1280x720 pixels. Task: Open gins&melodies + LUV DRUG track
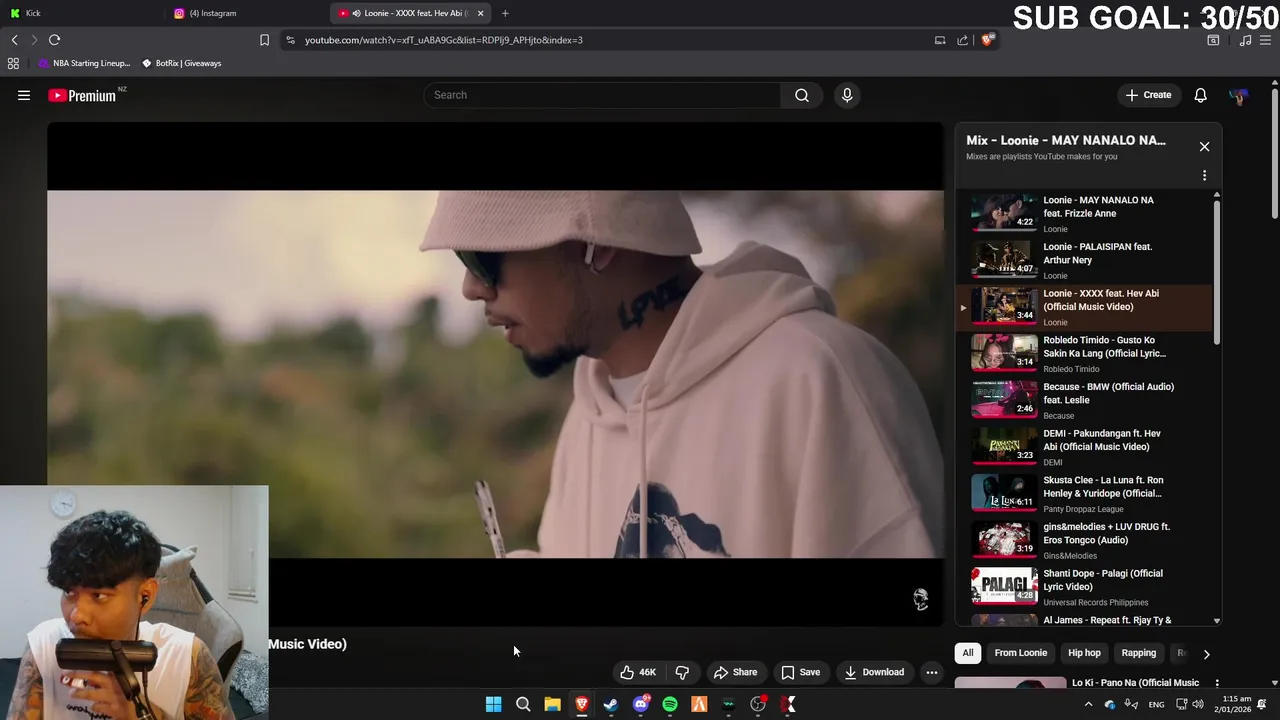(1084, 539)
